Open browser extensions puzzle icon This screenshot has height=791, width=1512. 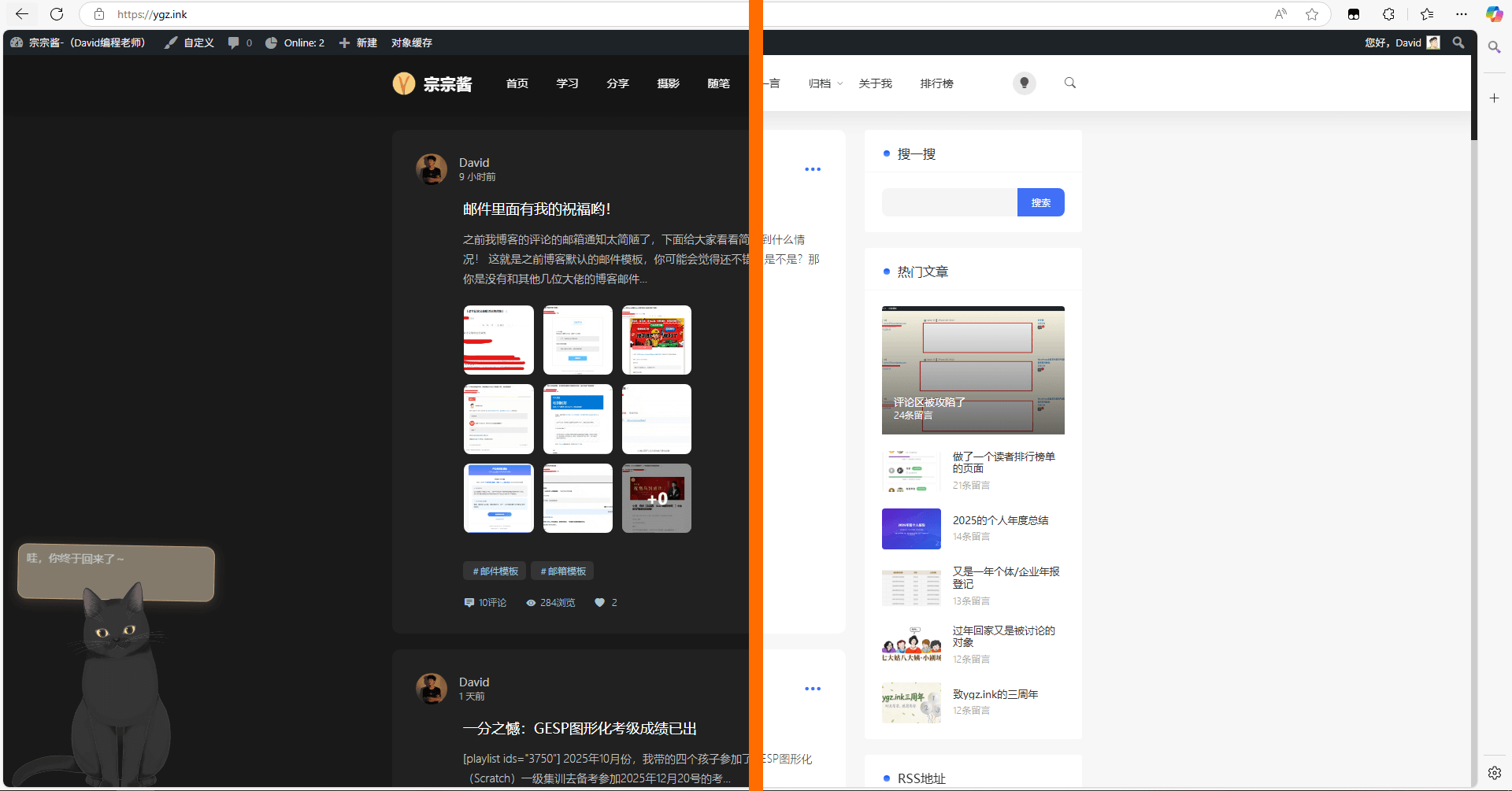(x=1388, y=14)
